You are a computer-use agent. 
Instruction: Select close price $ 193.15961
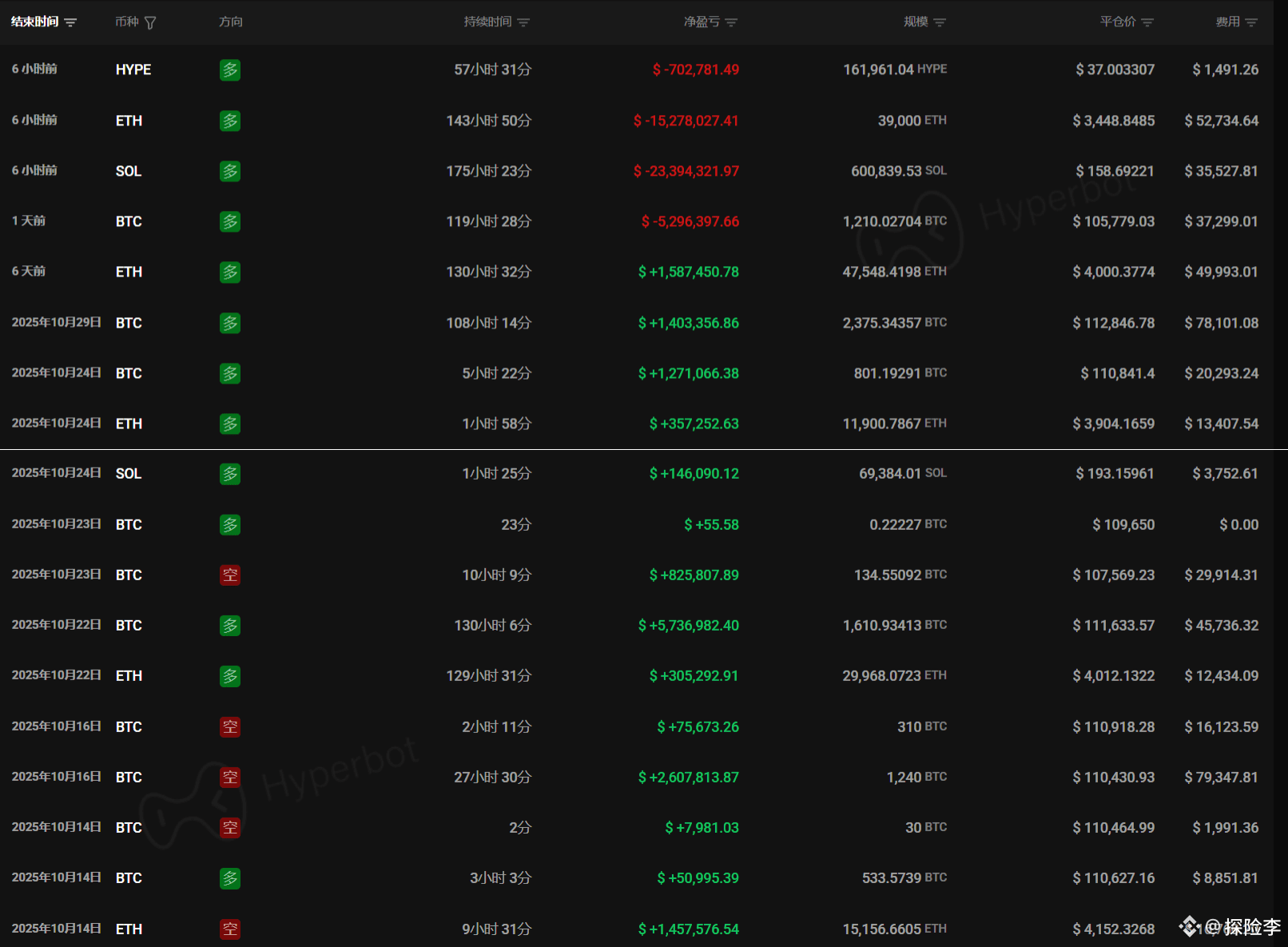click(1115, 474)
